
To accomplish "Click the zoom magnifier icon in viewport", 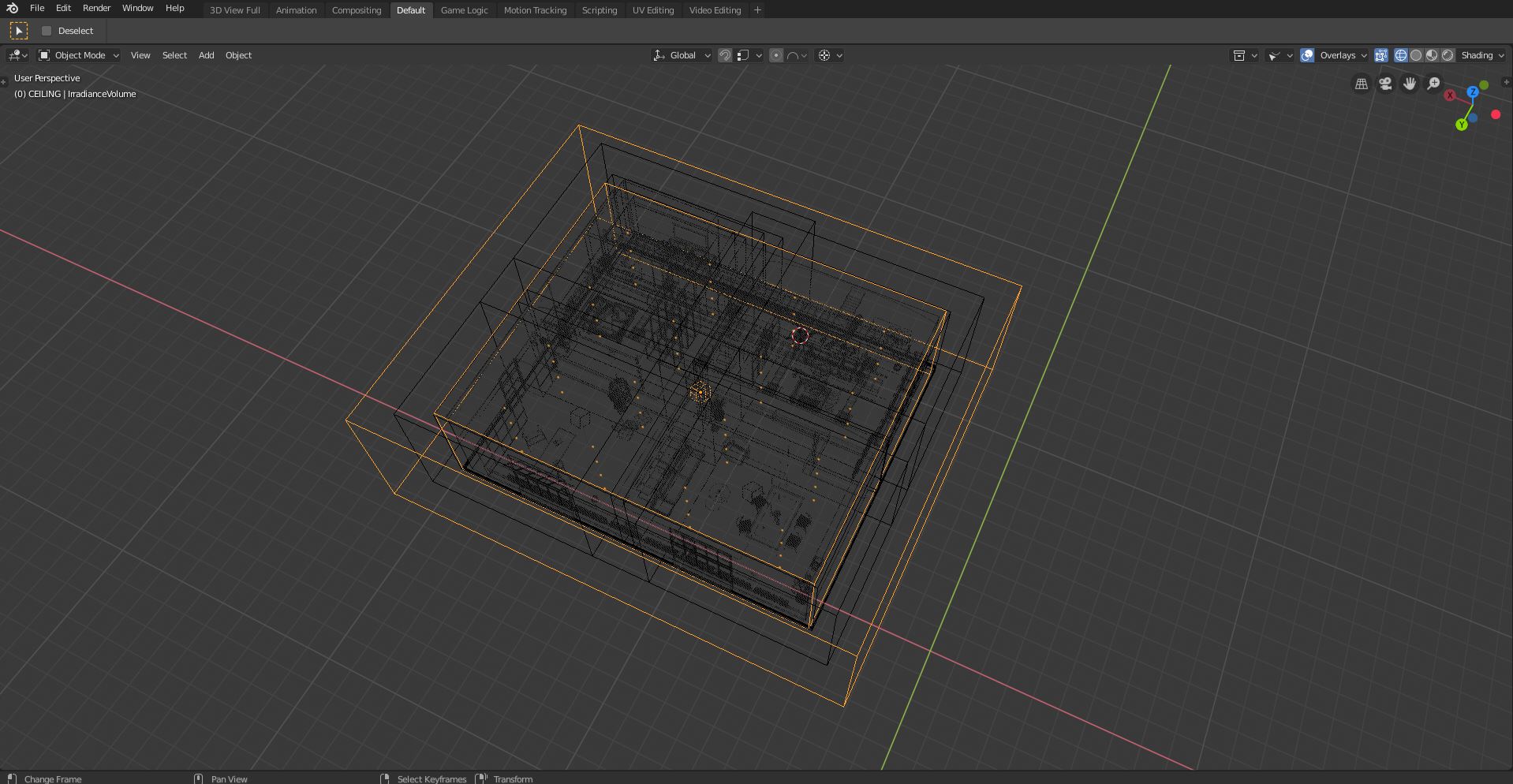I will pos(1434,84).
